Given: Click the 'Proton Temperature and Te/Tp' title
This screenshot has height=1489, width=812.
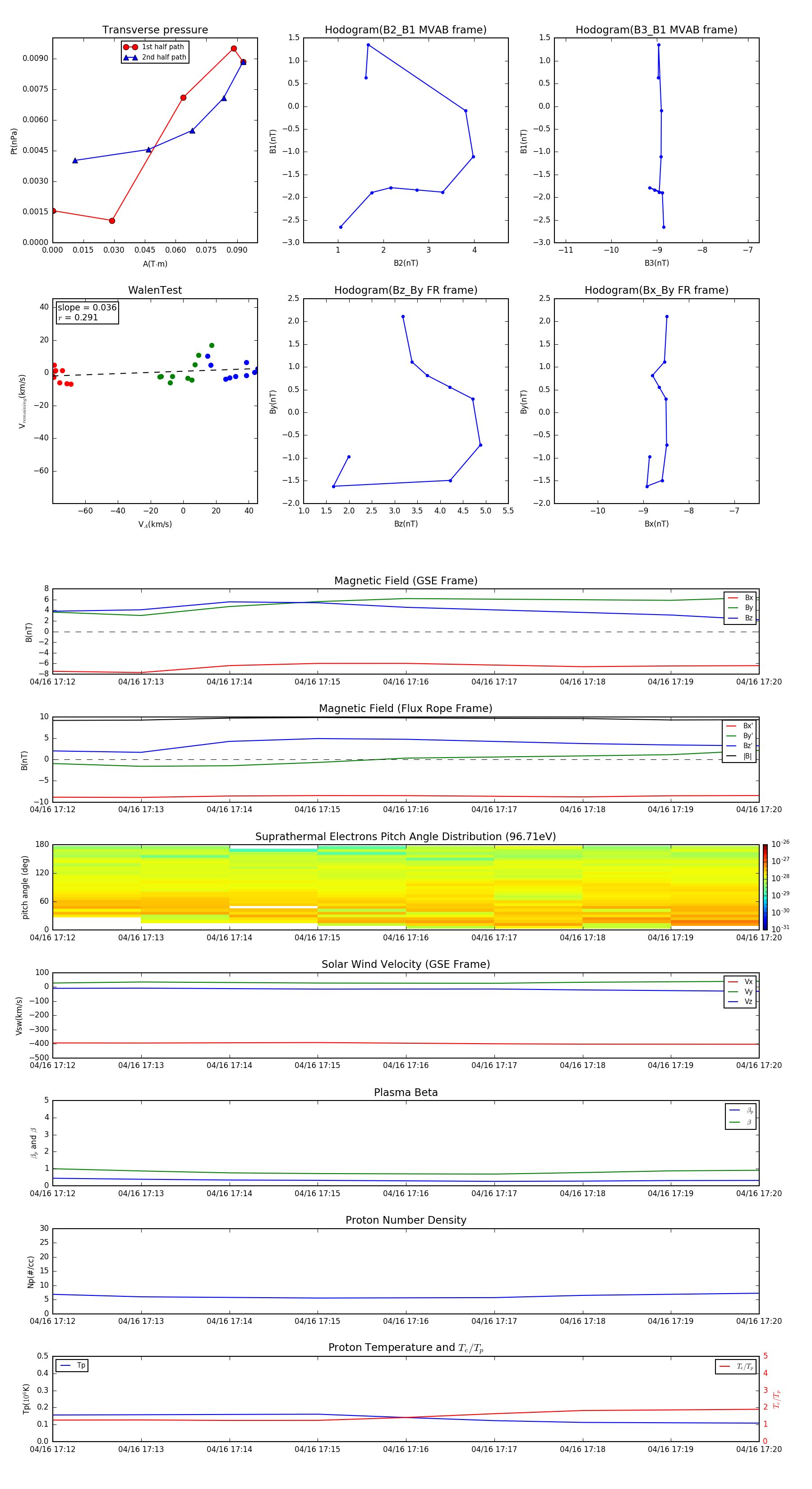Looking at the screenshot, I should 406,1347.
